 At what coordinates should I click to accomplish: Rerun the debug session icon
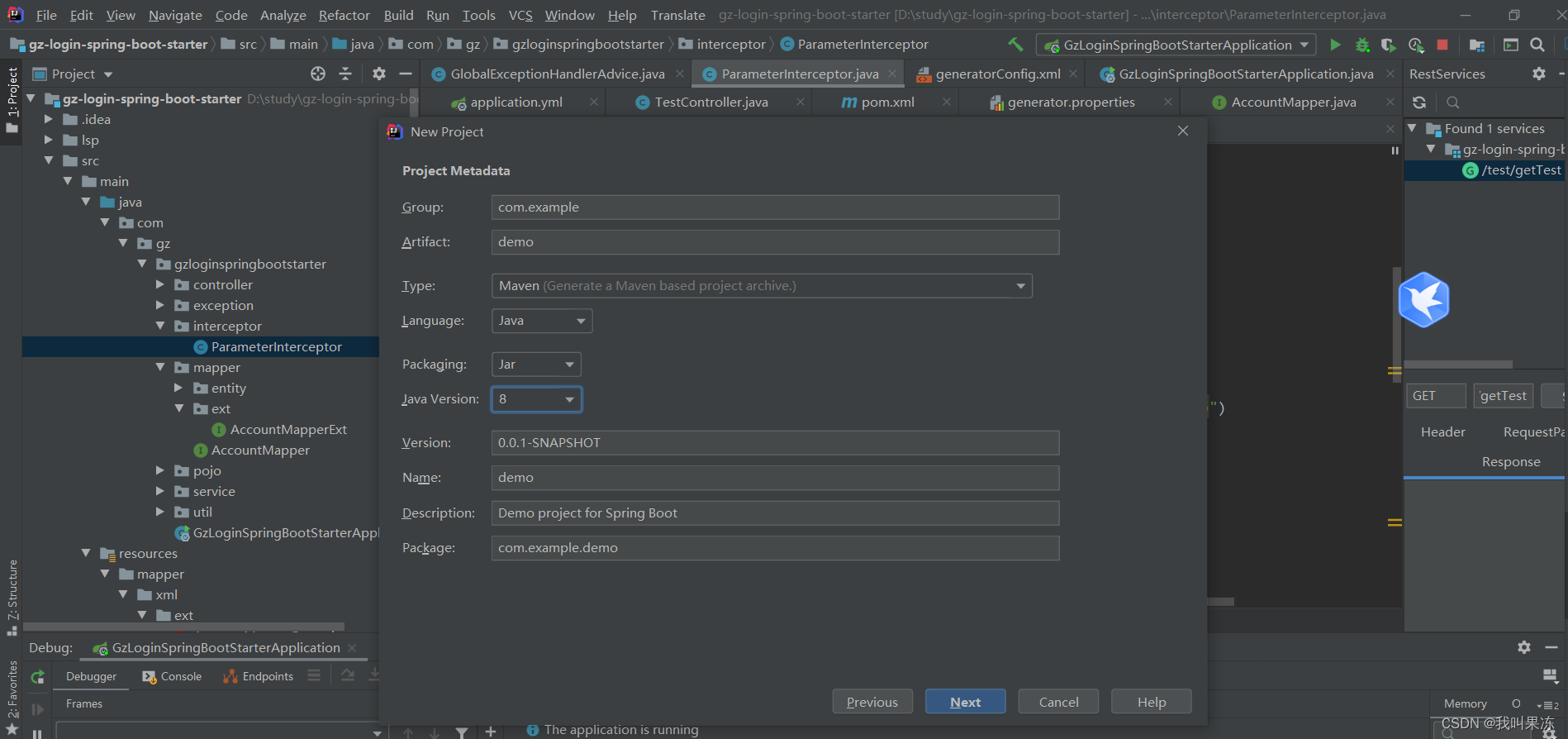[x=37, y=677]
